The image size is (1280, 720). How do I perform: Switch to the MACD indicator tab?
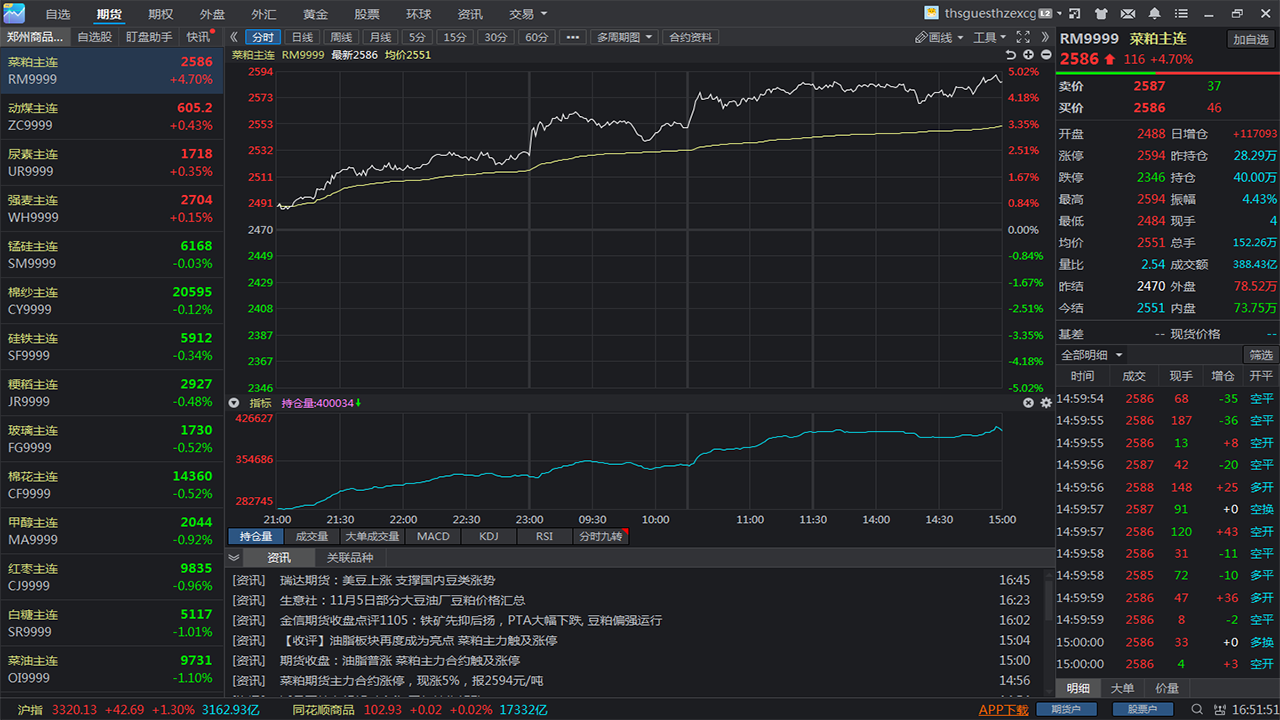[x=432, y=536]
